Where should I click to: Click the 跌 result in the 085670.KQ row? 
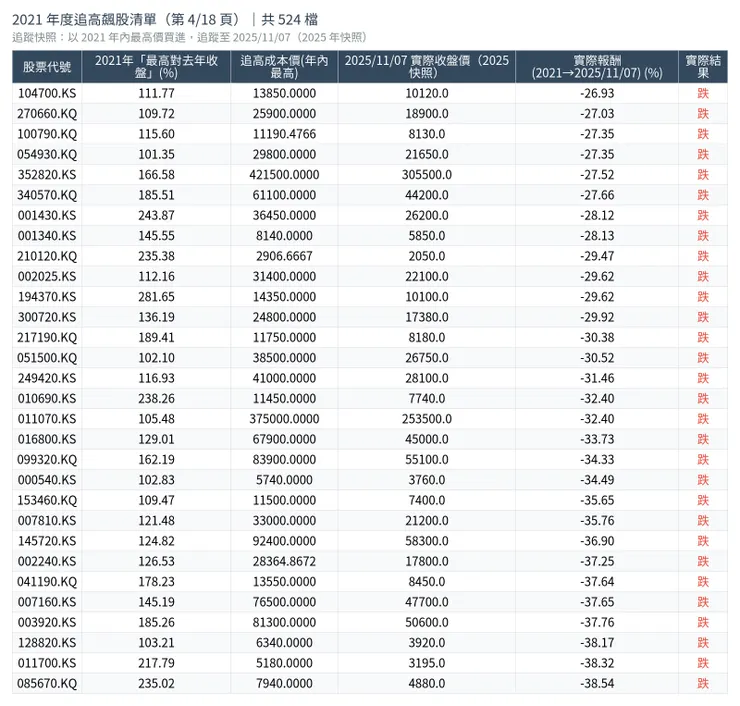[x=703, y=683]
